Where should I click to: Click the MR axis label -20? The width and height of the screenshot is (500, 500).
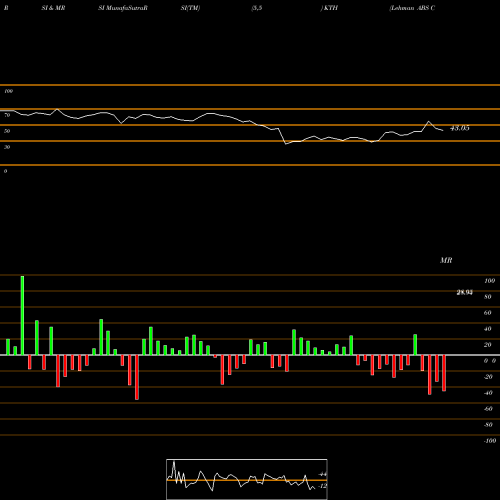pyautogui.click(x=488, y=377)
